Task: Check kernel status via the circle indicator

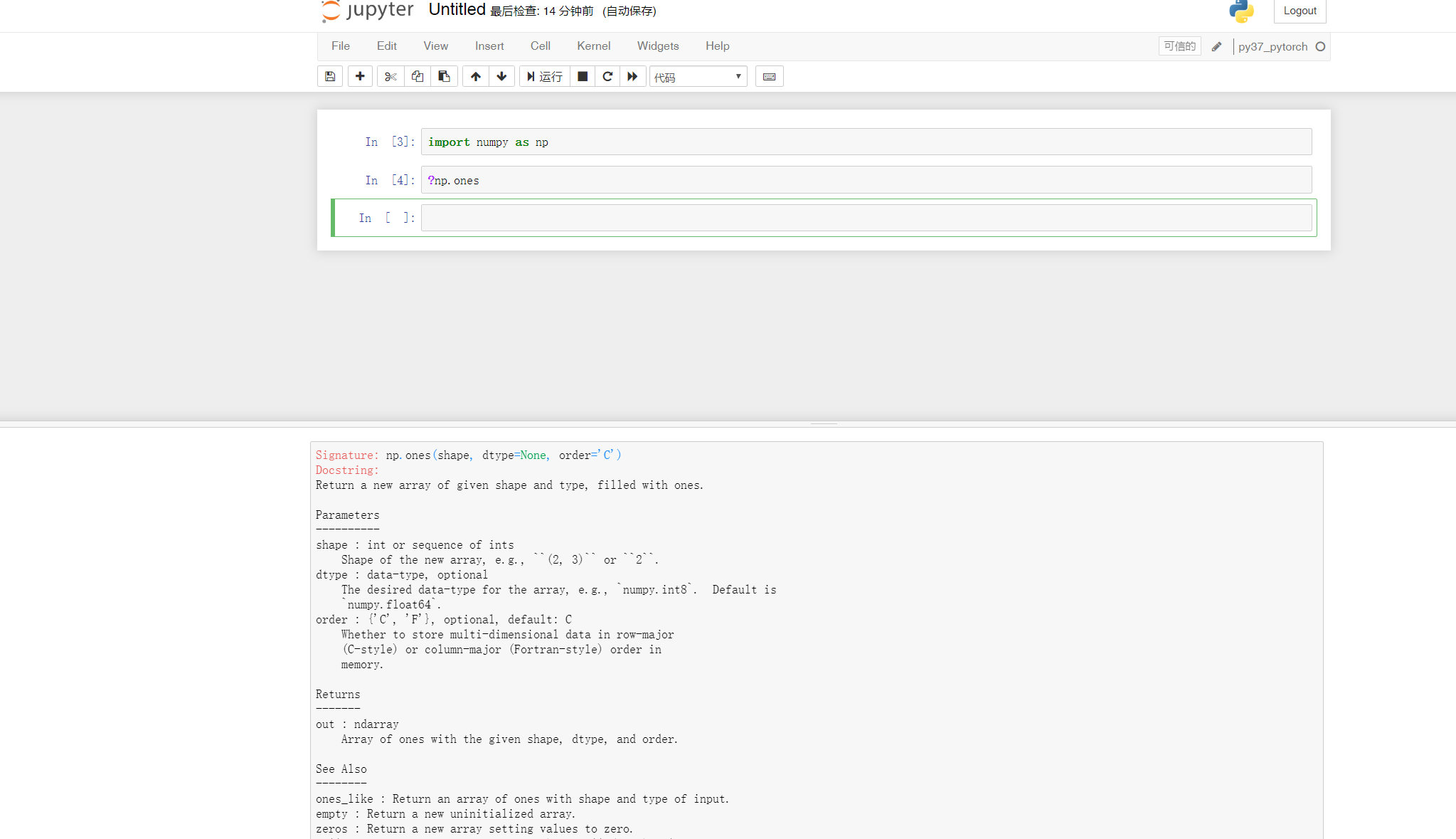Action: click(1322, 46)
